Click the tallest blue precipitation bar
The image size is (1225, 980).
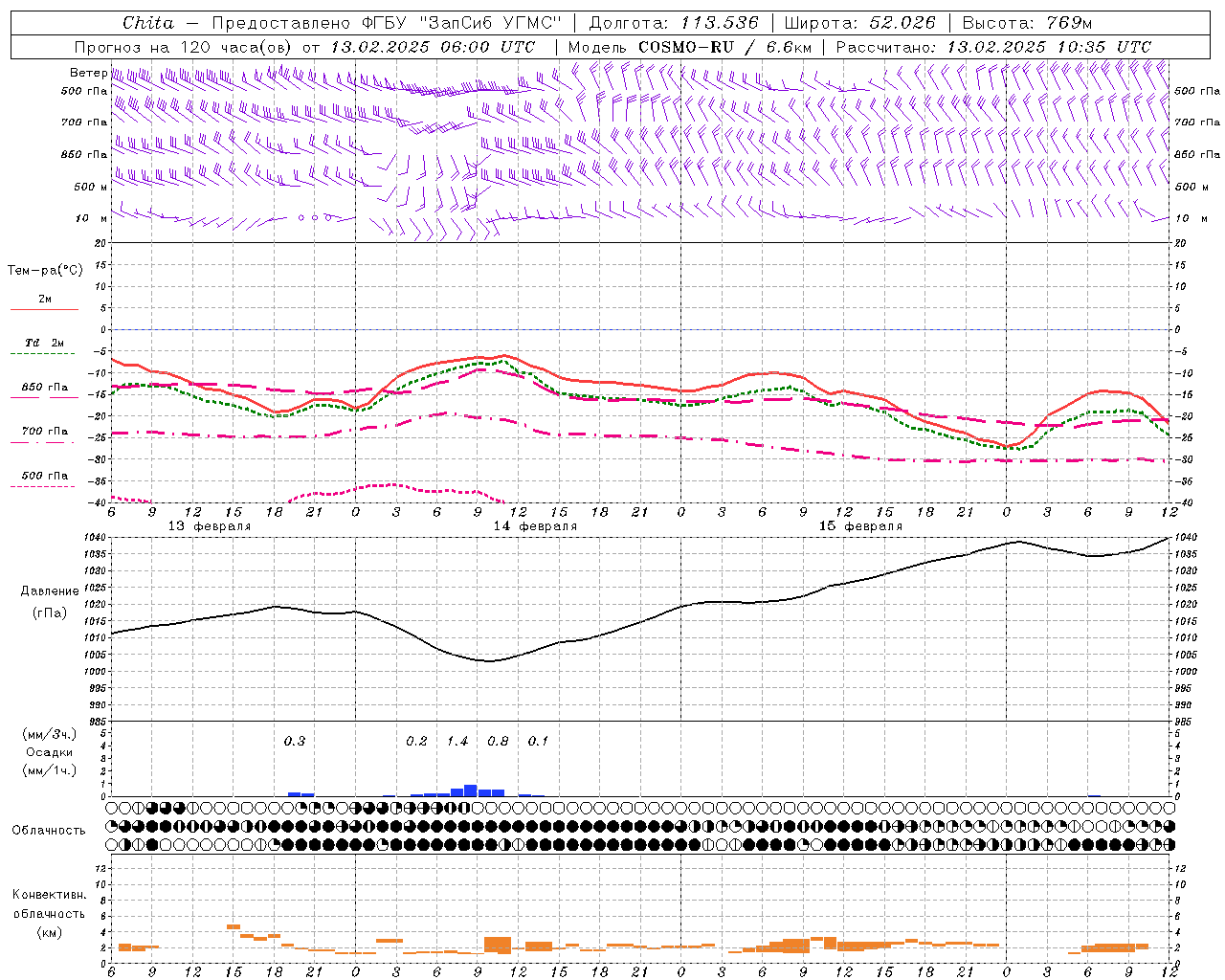[x=470, y=791]
